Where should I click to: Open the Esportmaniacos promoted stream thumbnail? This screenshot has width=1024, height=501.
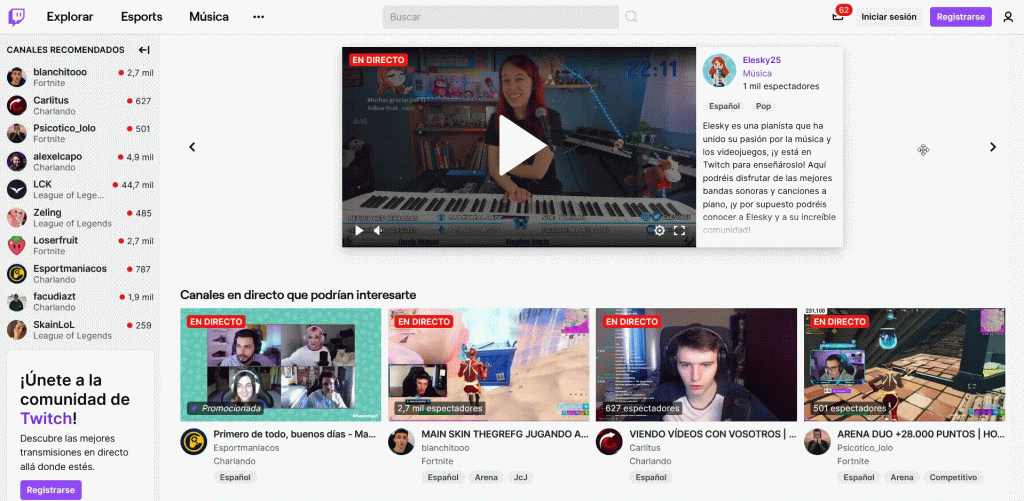[281, 364]
